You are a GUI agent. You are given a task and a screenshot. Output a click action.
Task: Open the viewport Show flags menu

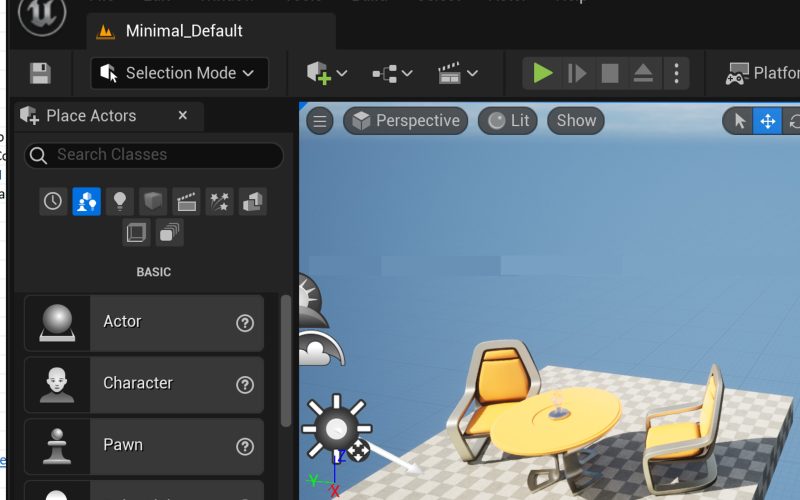tap(576, 121)
